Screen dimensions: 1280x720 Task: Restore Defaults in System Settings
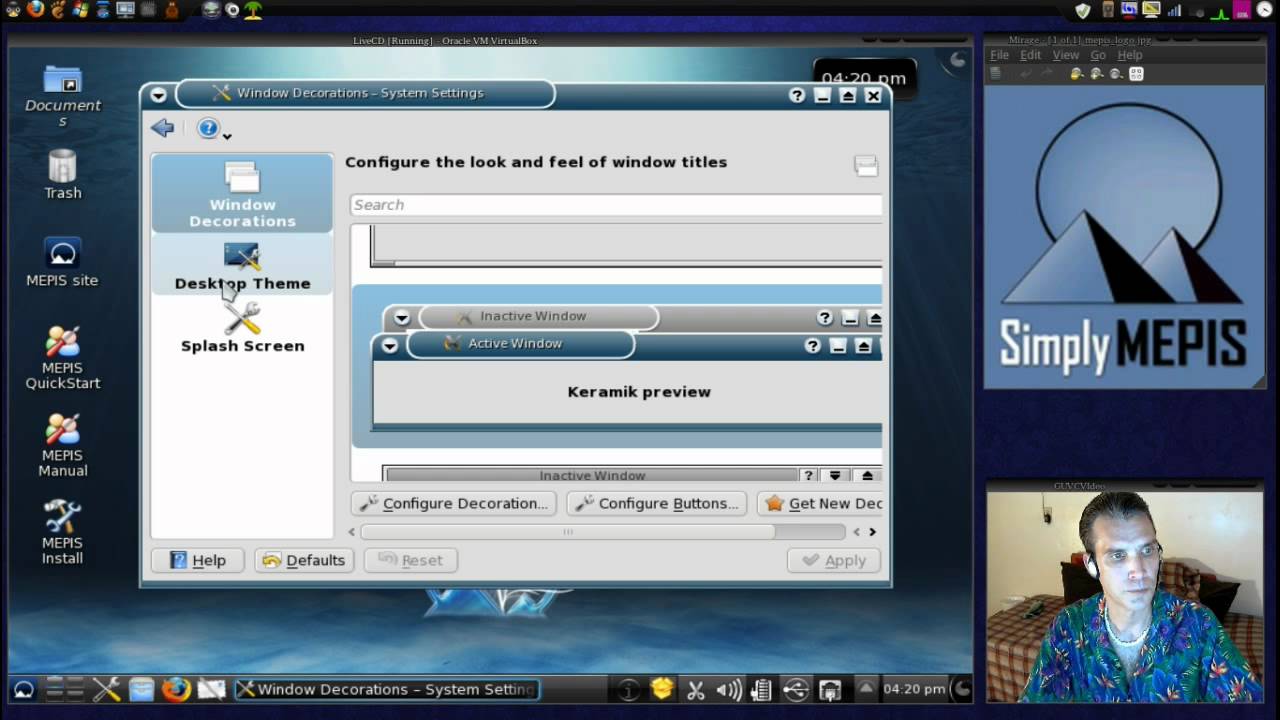point(304,560)
